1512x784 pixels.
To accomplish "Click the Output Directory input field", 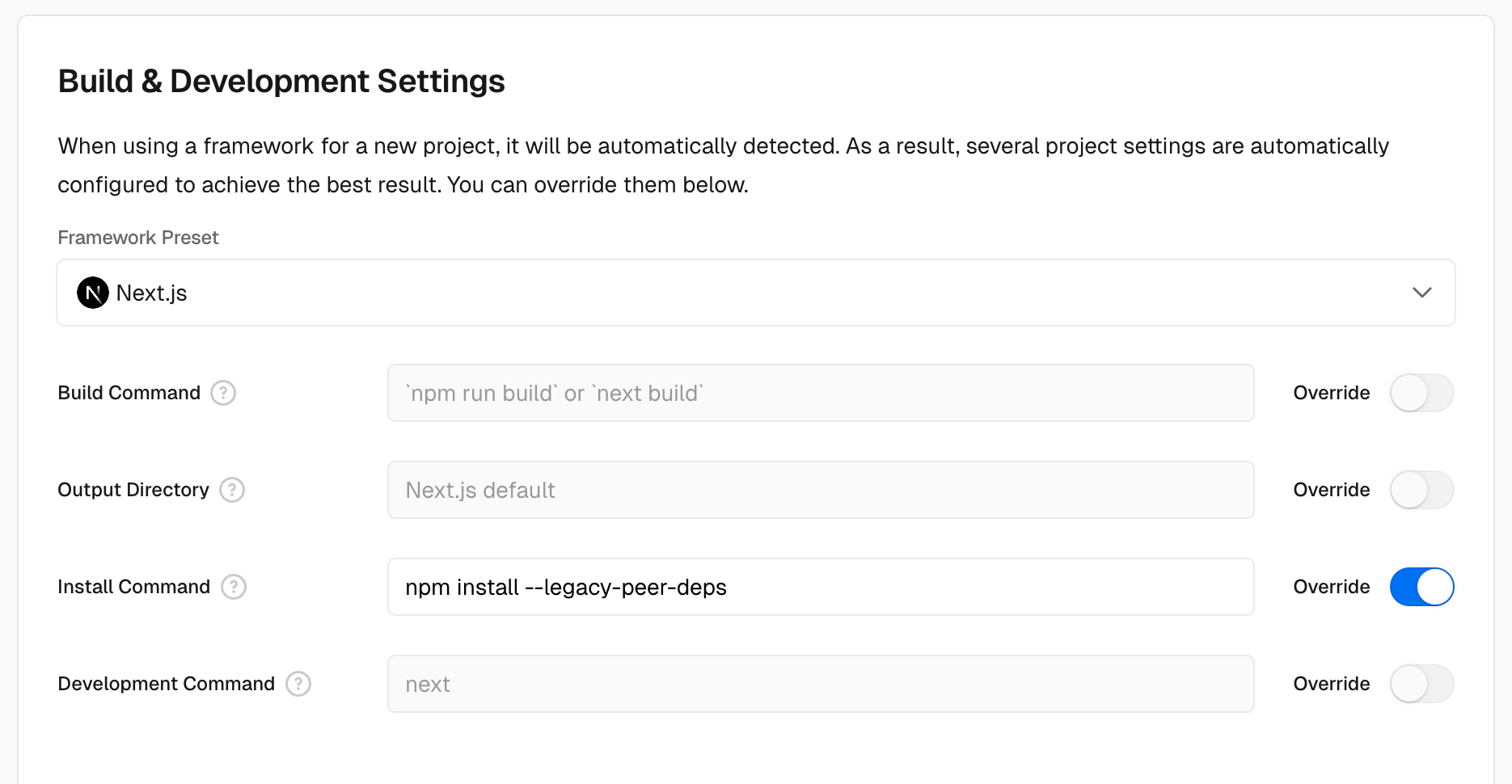I will pos(821,490).
